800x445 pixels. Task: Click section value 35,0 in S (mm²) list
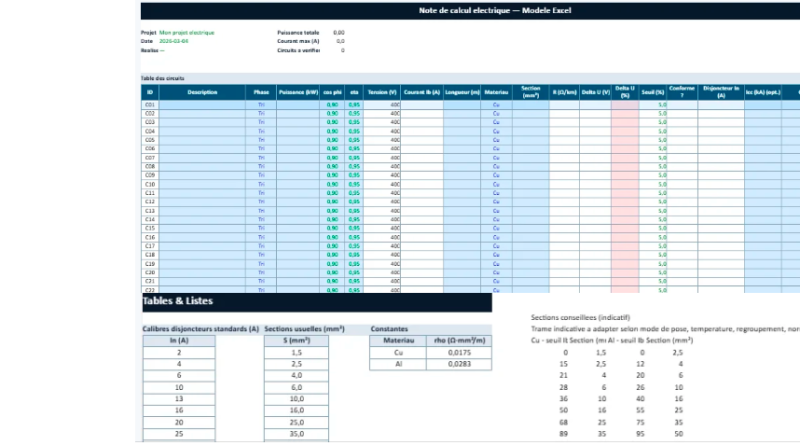click(x=296, y=434)
